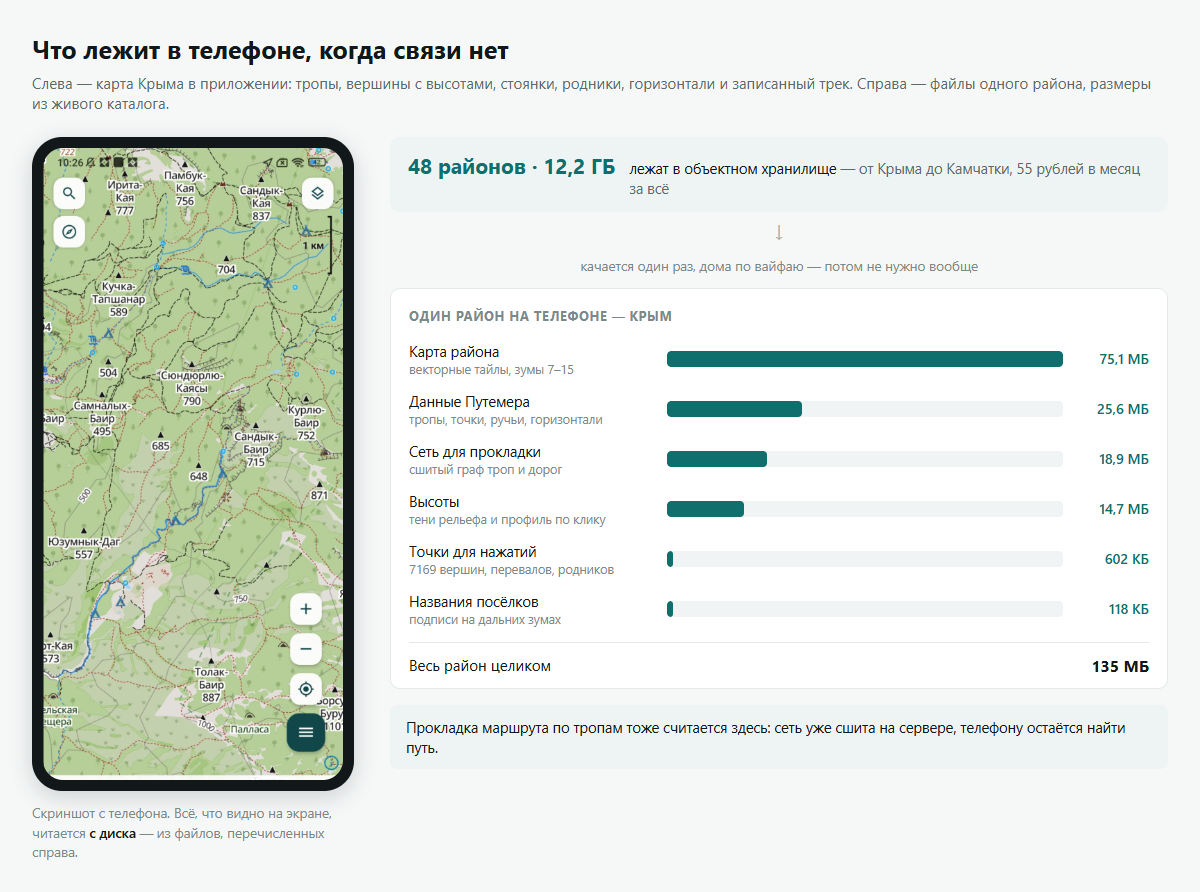Click the '135 МБ' total value

click(1120, 666)
